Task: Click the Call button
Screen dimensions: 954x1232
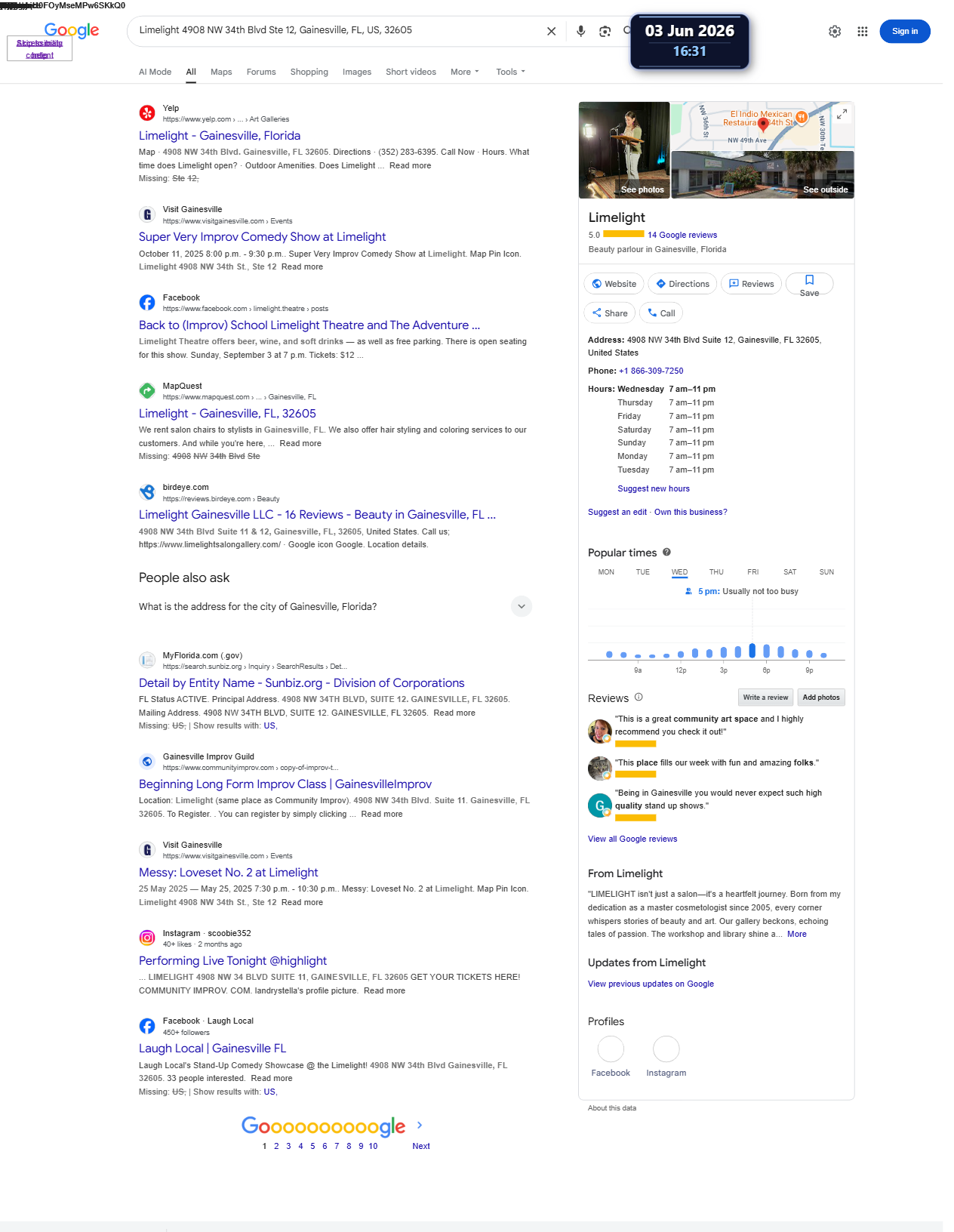Action: pos(661,313)
